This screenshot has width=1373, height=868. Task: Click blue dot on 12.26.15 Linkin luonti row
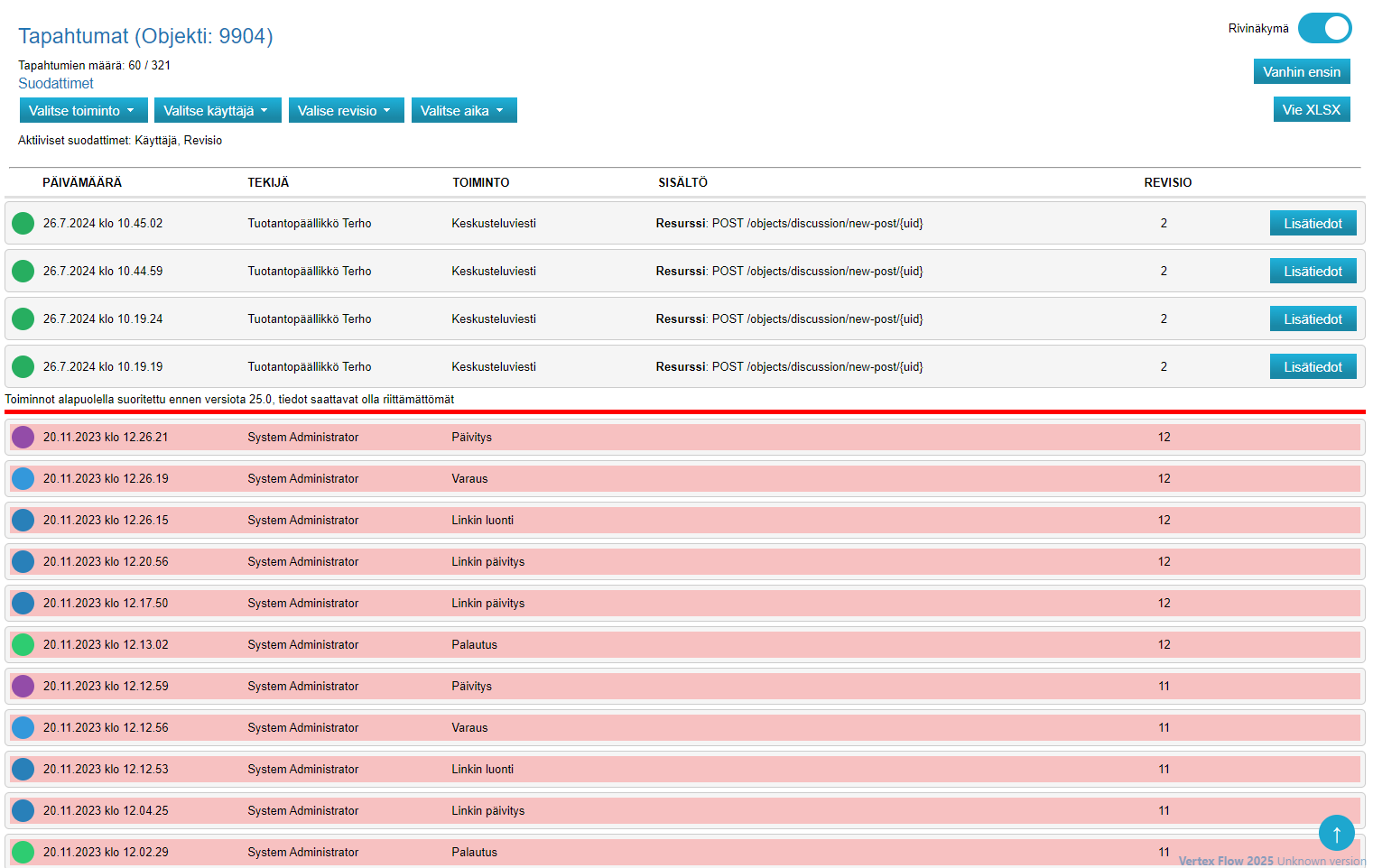pos(23,521)
